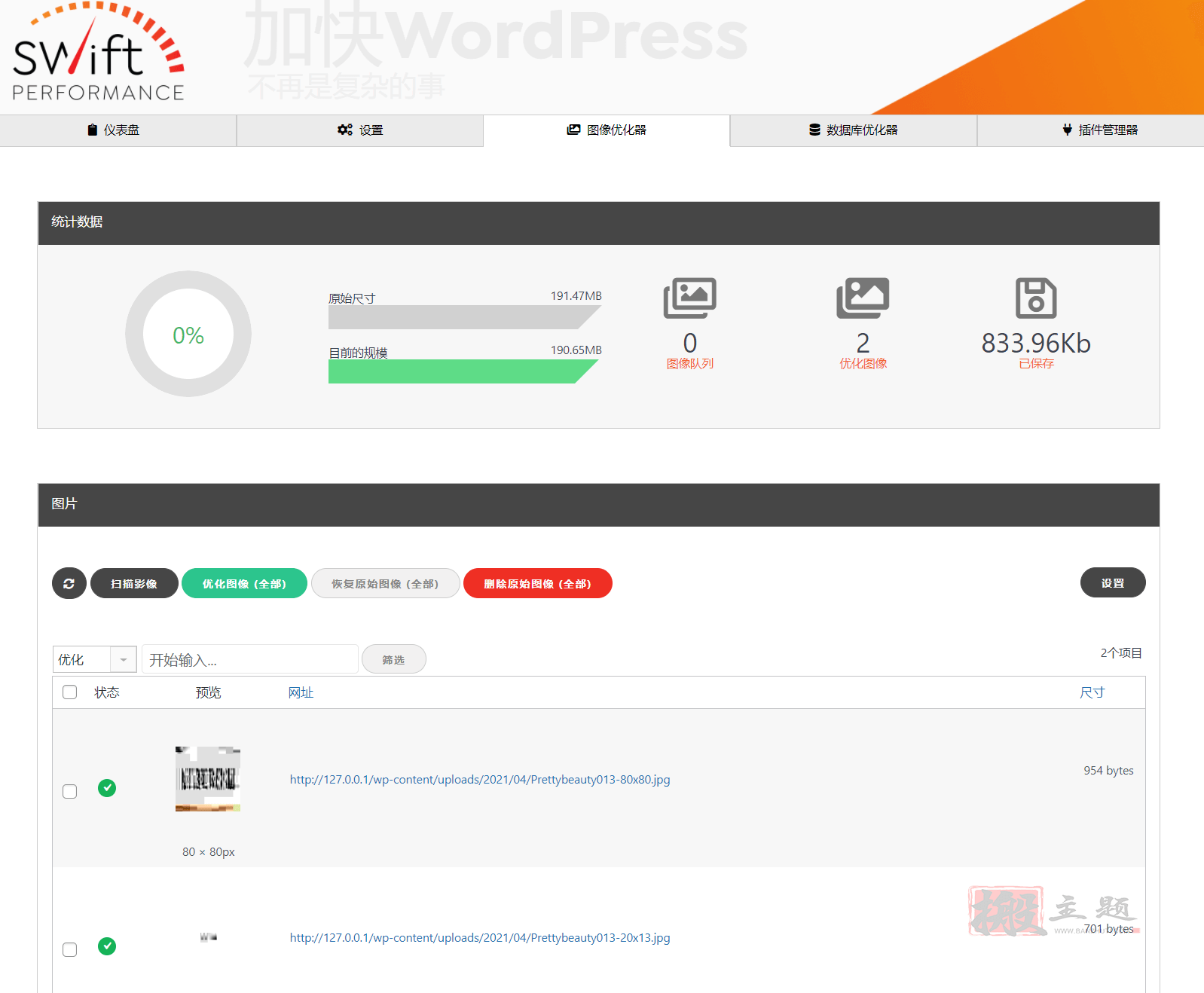Open the 数据库优化器 tab
Image resolution: width=1204 pixels, height=993 pixels.
(x=854, y=130)
